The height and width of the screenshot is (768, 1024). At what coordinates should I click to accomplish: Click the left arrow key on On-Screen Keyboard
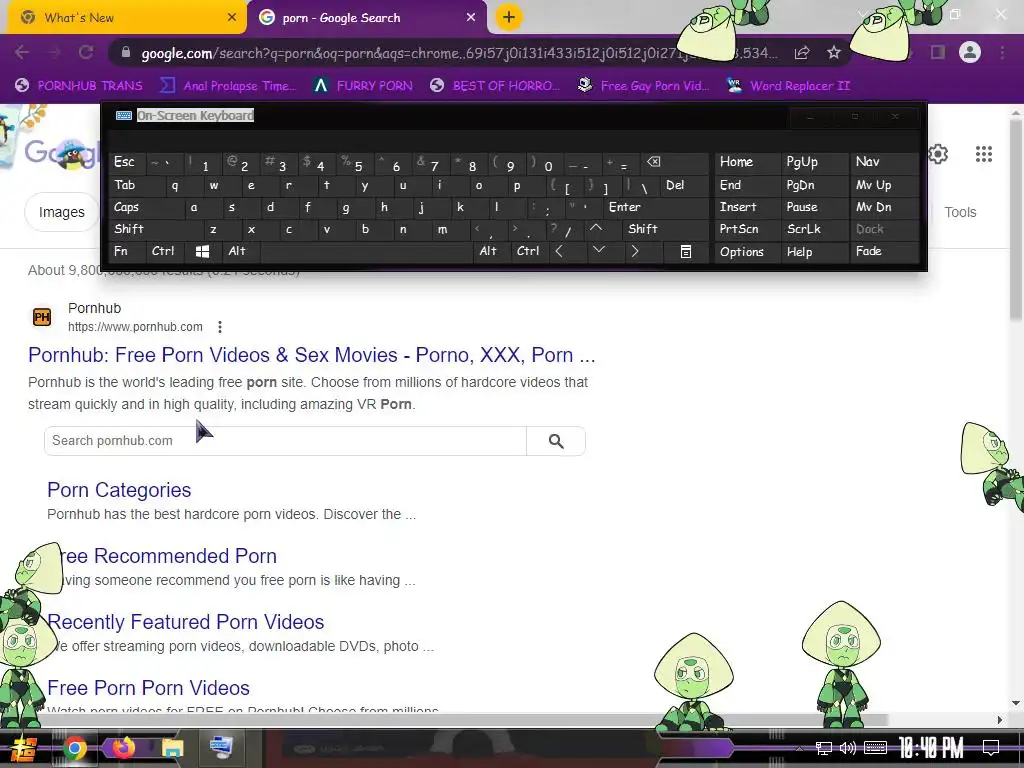(560, 251)
